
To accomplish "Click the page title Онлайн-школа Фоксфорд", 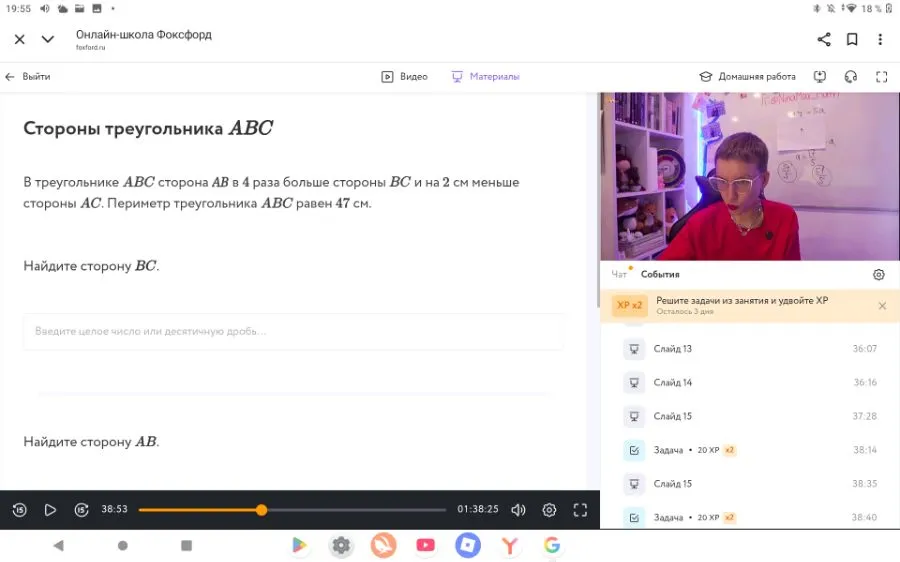I will tap(143, 34).
